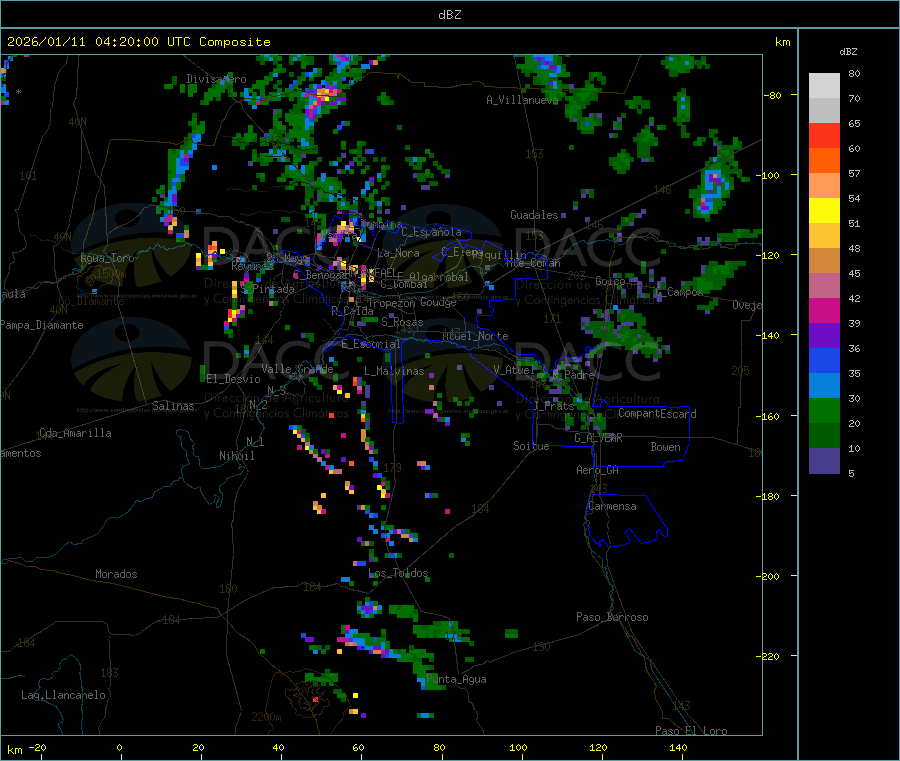Click the Guadales place label
The image size is (900, 761).
coord(534,215)
